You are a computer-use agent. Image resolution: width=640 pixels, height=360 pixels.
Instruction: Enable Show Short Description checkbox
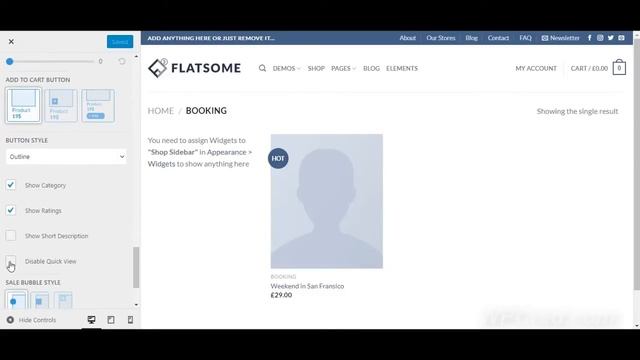click(11, 236)
